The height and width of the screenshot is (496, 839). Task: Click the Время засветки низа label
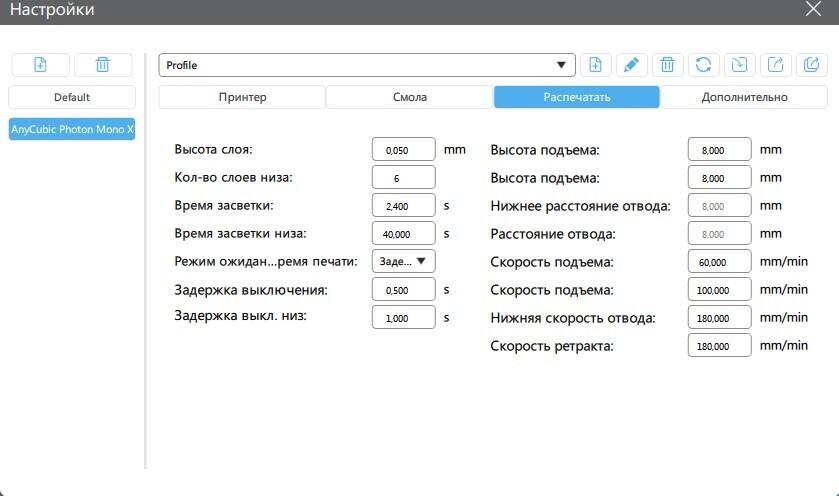240,233
